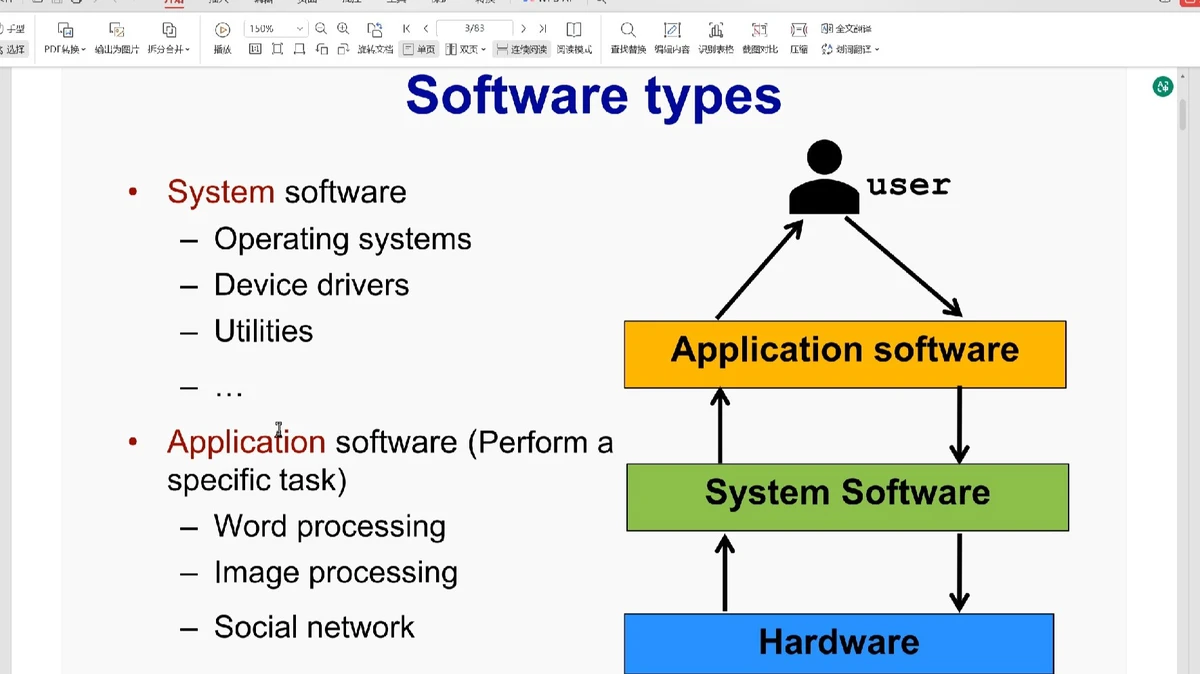1200x674 pixels.
Task: Open the 150% zoom level dropdown
Action: point(299,29)
